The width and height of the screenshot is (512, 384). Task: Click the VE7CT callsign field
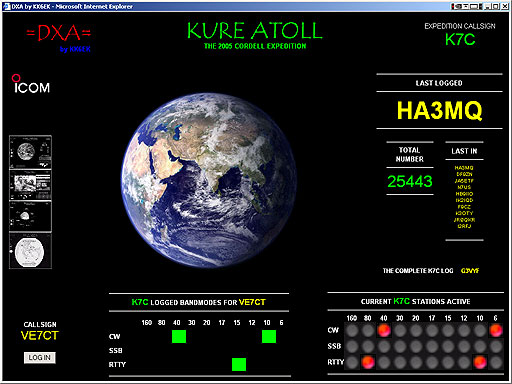(40, 335)
